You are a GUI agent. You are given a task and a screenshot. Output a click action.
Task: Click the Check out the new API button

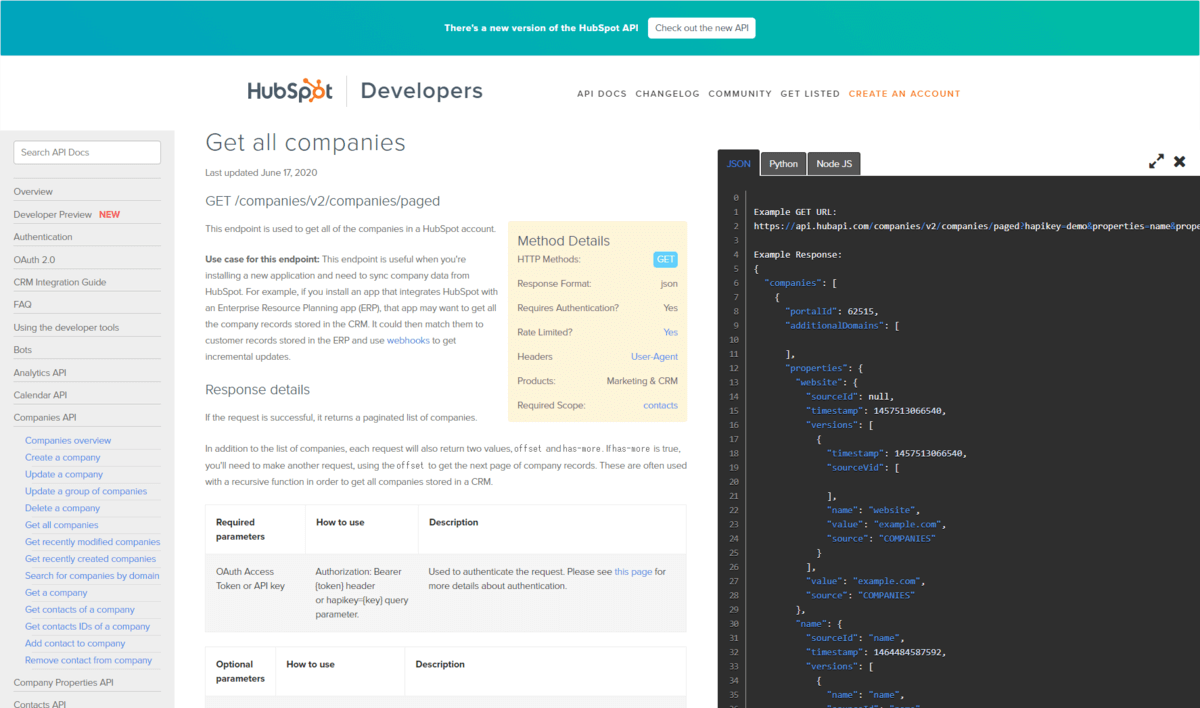(x=701, y=28)
